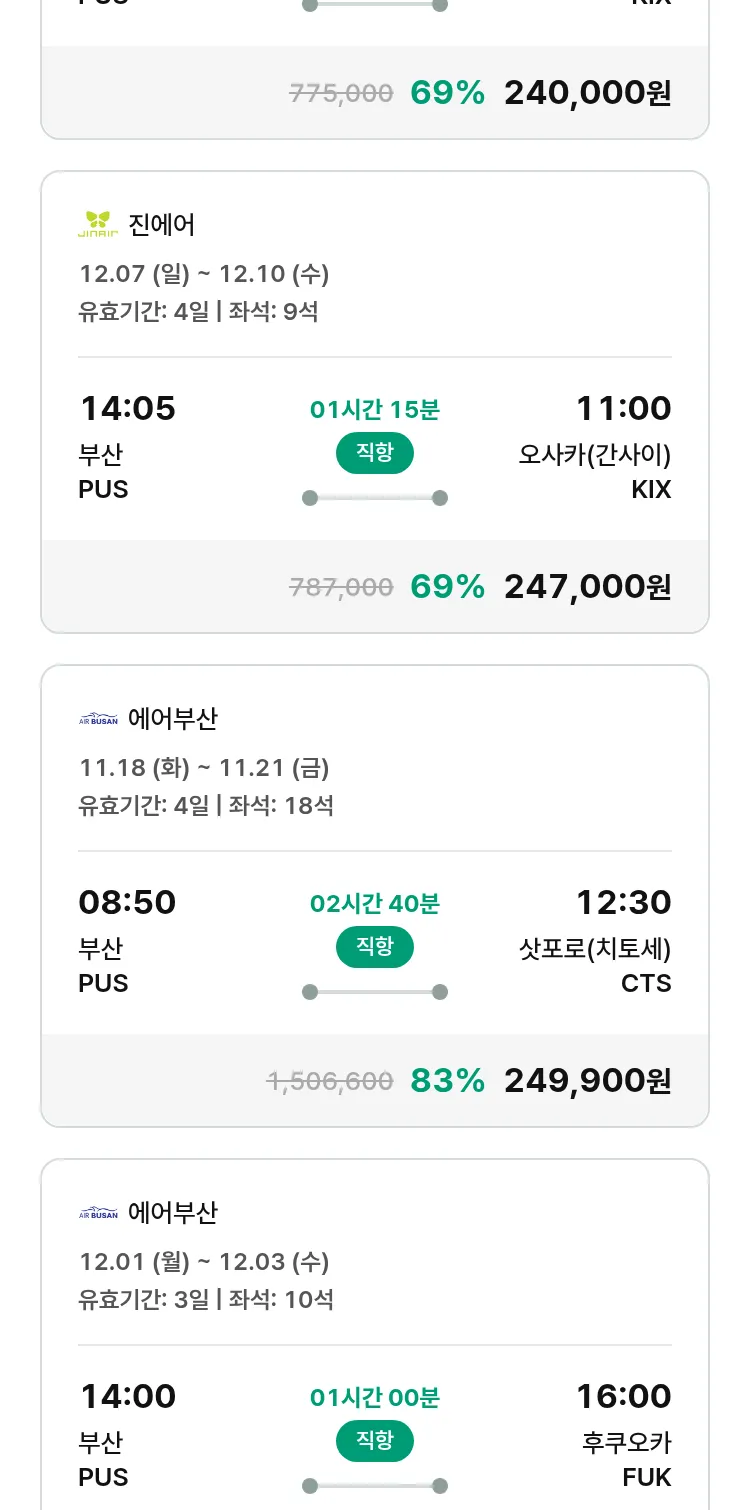Viewport: 750px width, 1510px height.
Task: Tap the Air Busan logo on Fukuoka flight
Action: pos(98,1213)
